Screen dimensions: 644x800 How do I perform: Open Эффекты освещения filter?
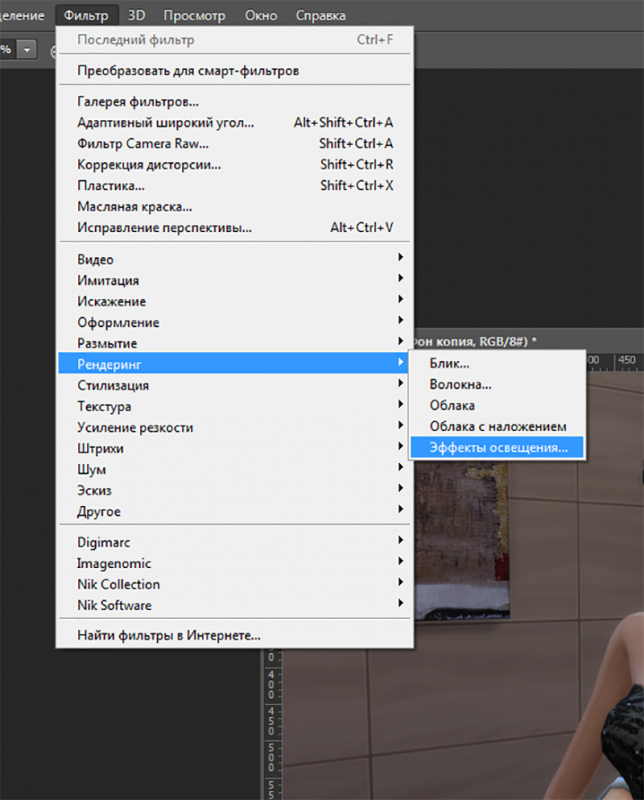[x=498, y=447]
